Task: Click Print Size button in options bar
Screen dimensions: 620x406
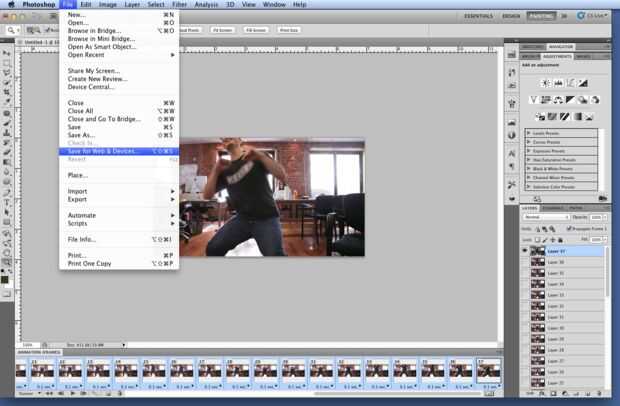Action: coord(289,30)
